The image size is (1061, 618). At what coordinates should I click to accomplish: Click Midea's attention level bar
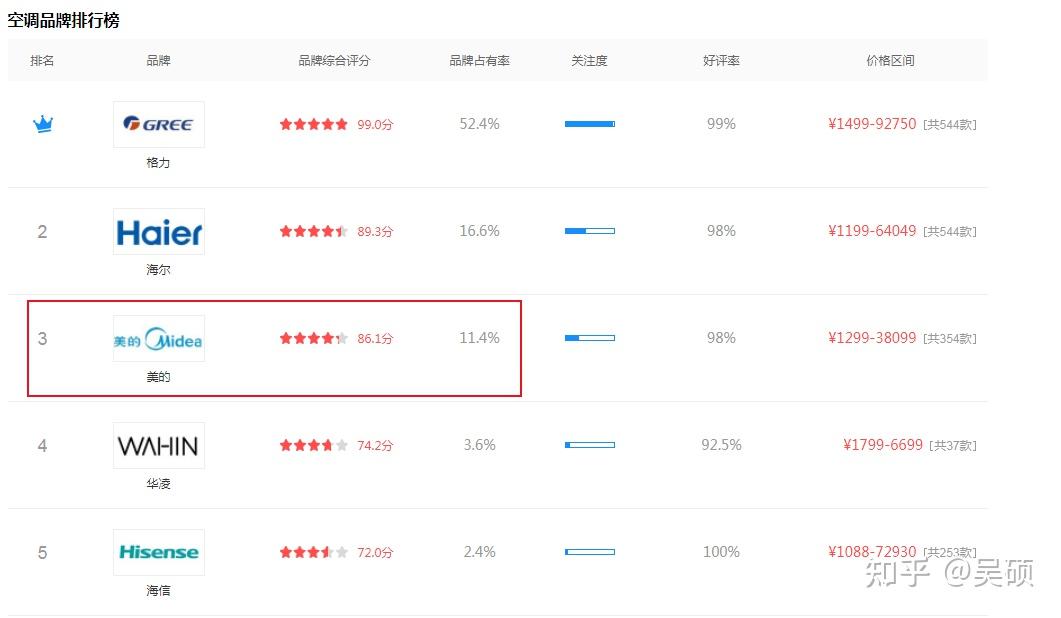click(x=590, y=338)
